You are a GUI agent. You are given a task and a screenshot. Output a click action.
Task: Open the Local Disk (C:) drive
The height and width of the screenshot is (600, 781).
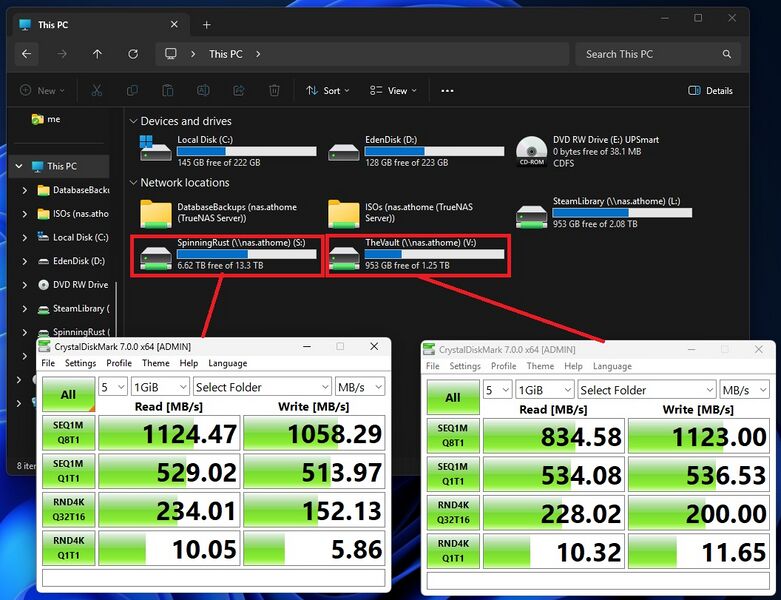pos(227,152)
